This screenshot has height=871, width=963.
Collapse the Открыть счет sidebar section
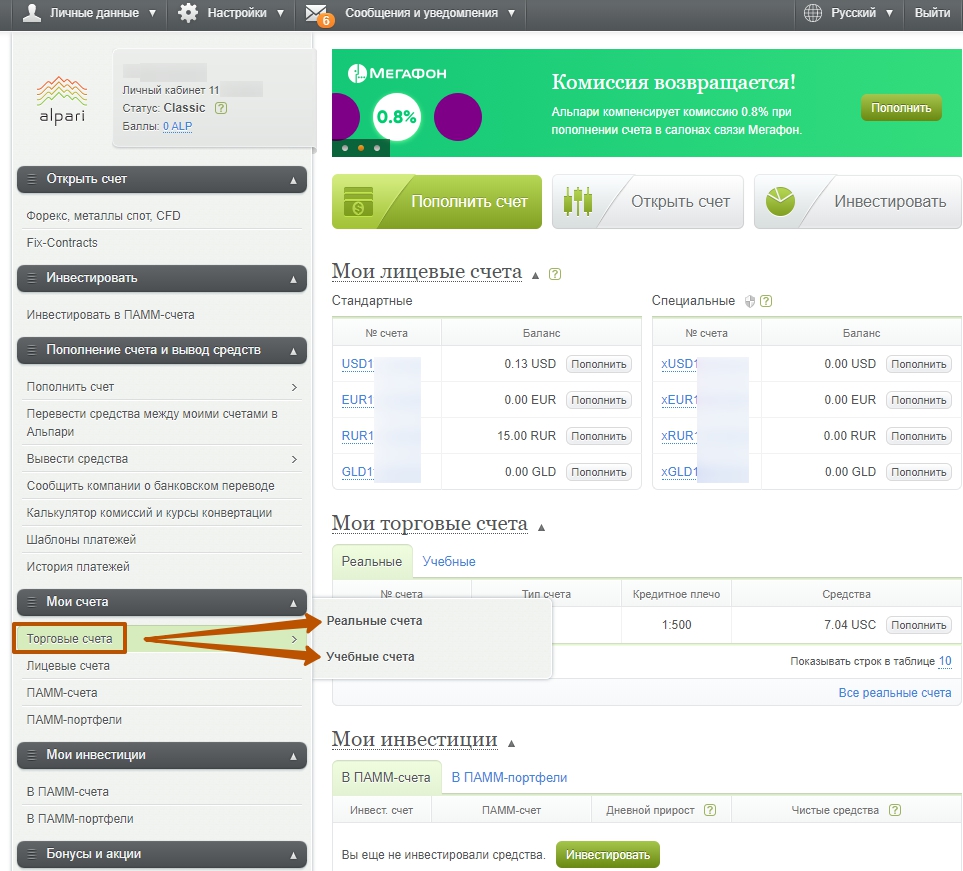pyautogui.click(x=293, y=180)
